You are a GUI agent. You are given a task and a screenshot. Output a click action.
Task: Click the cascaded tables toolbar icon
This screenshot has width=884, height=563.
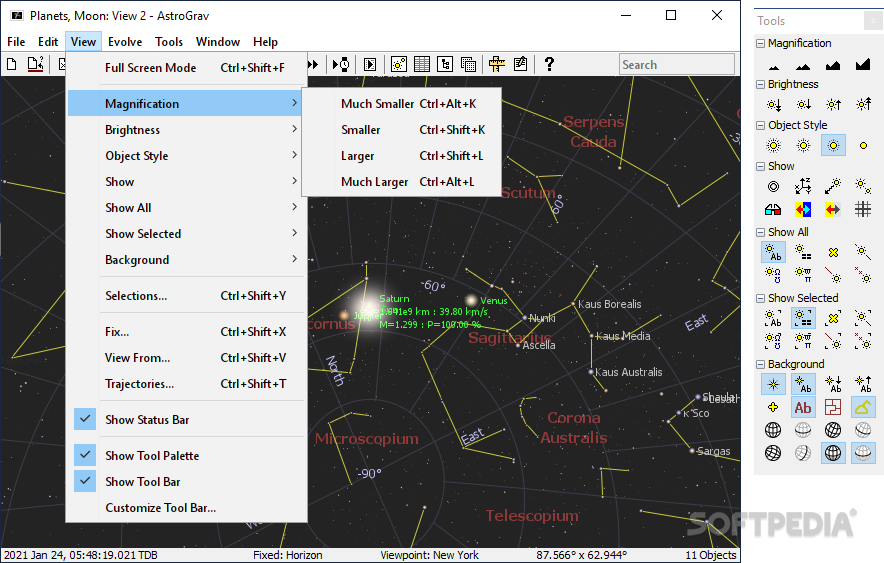[x=468, y=64]
